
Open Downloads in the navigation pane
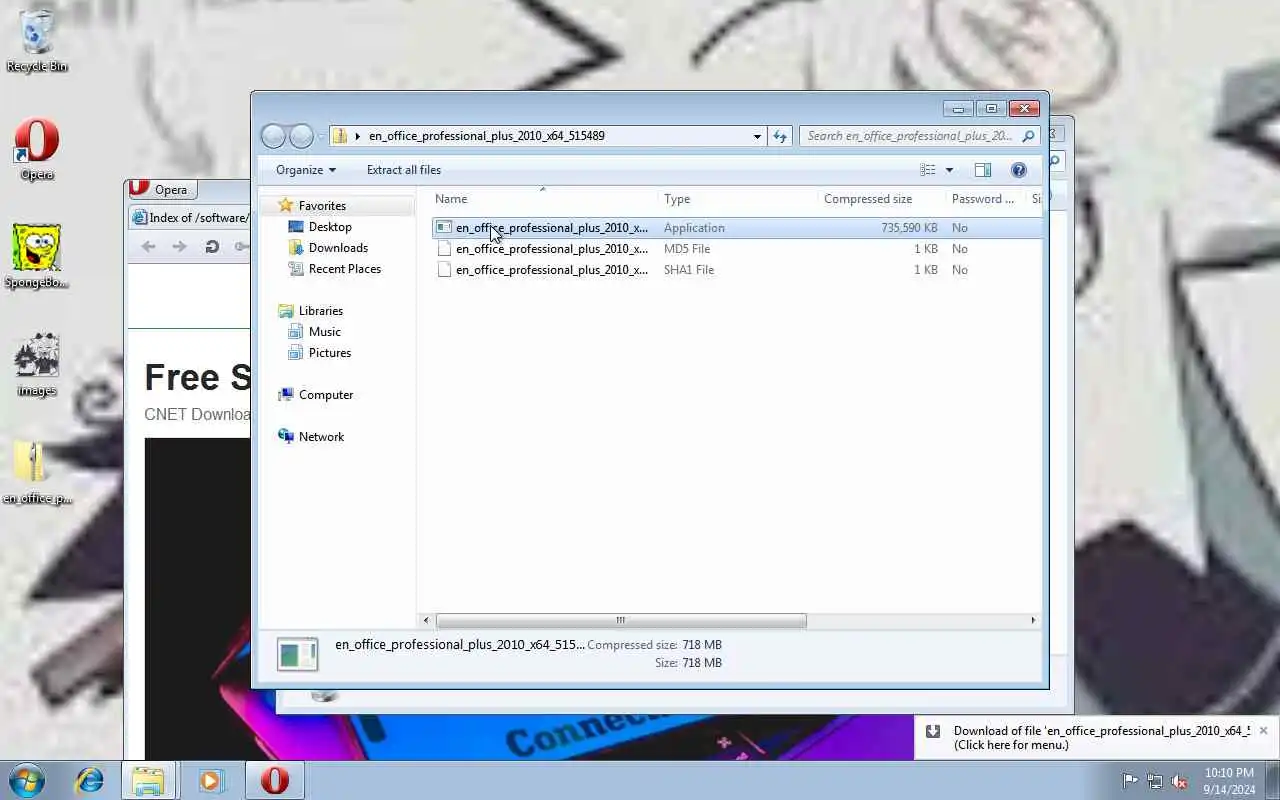click(338, 248)
